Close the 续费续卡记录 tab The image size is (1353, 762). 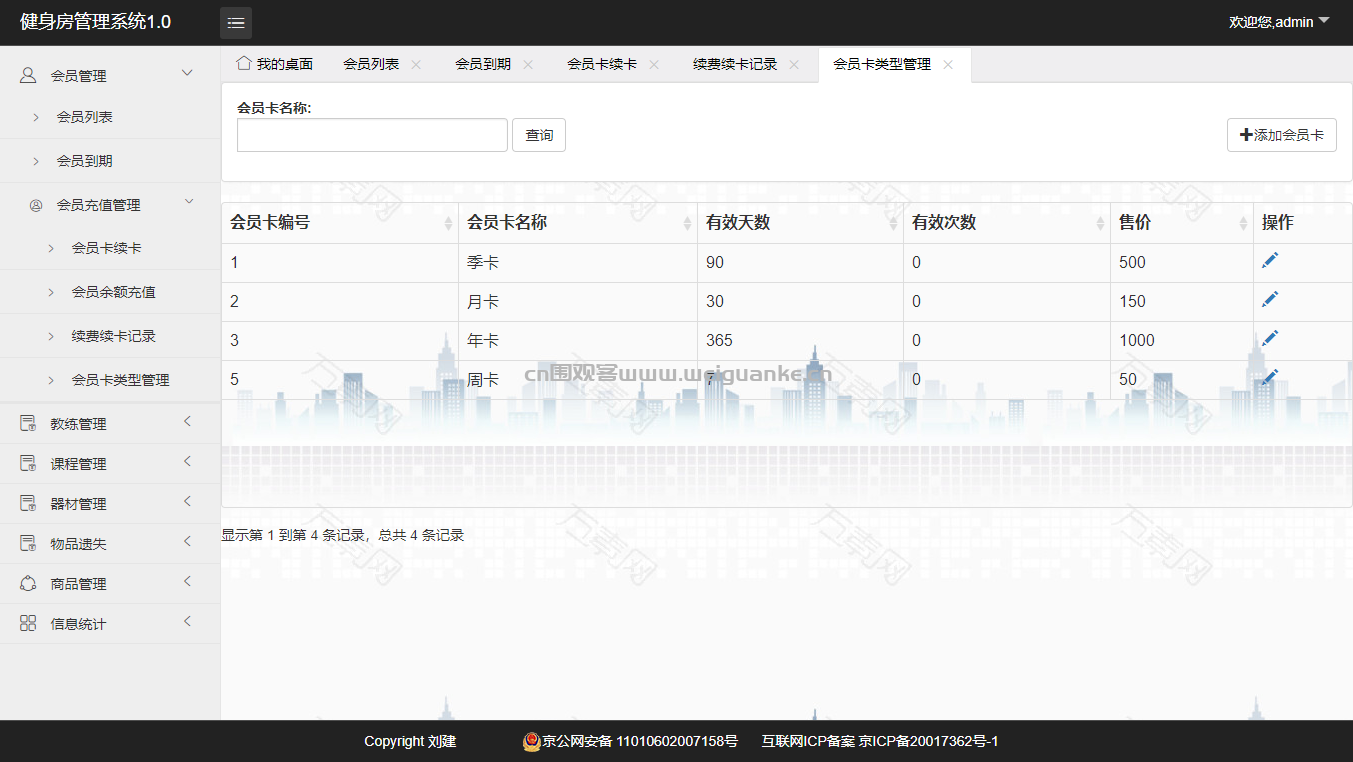coord(794,64)
